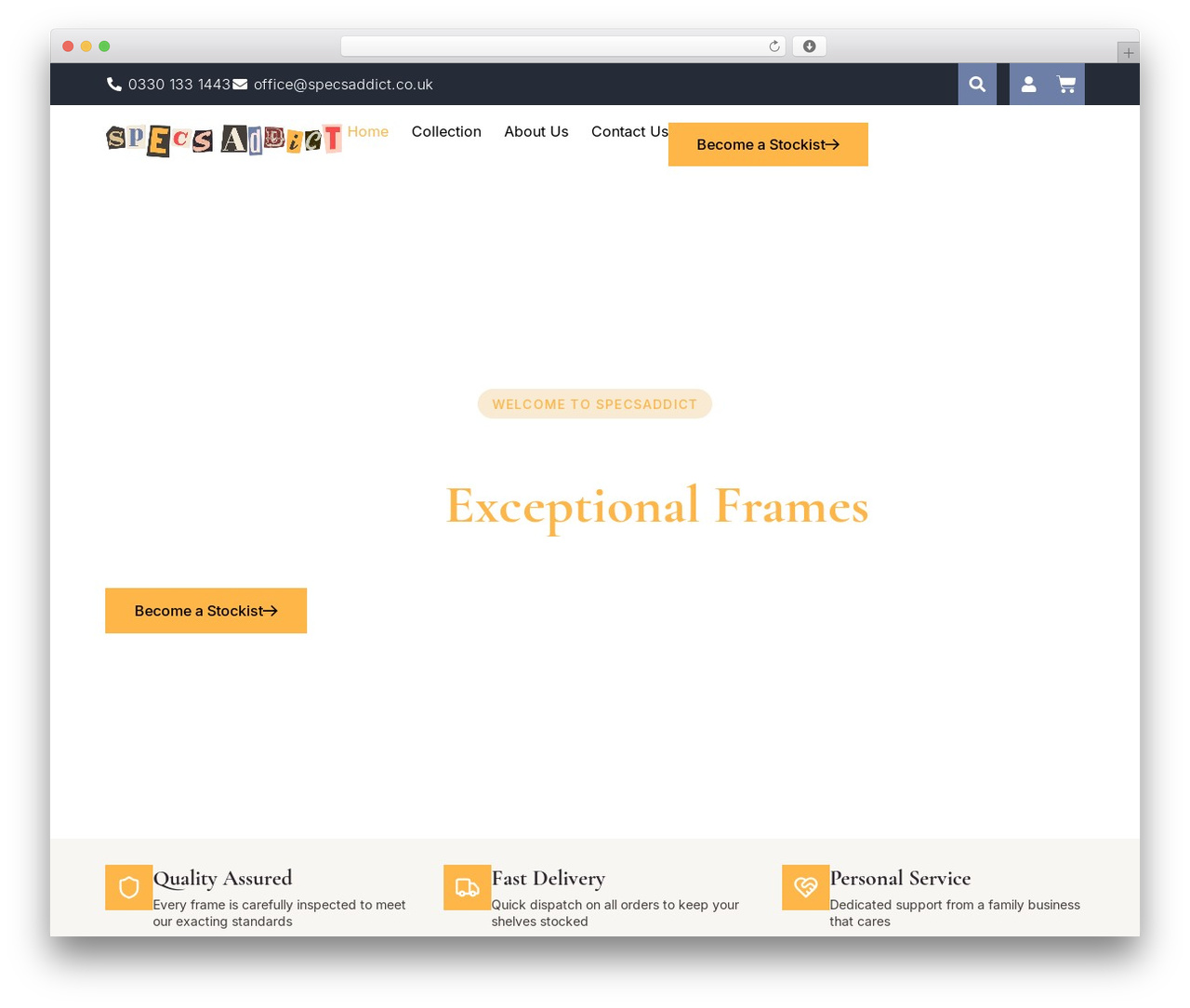The height and width of the screenshot is (1008, 1190).
Task: Click the envelope email icon
Action: [x=240, y=85]
